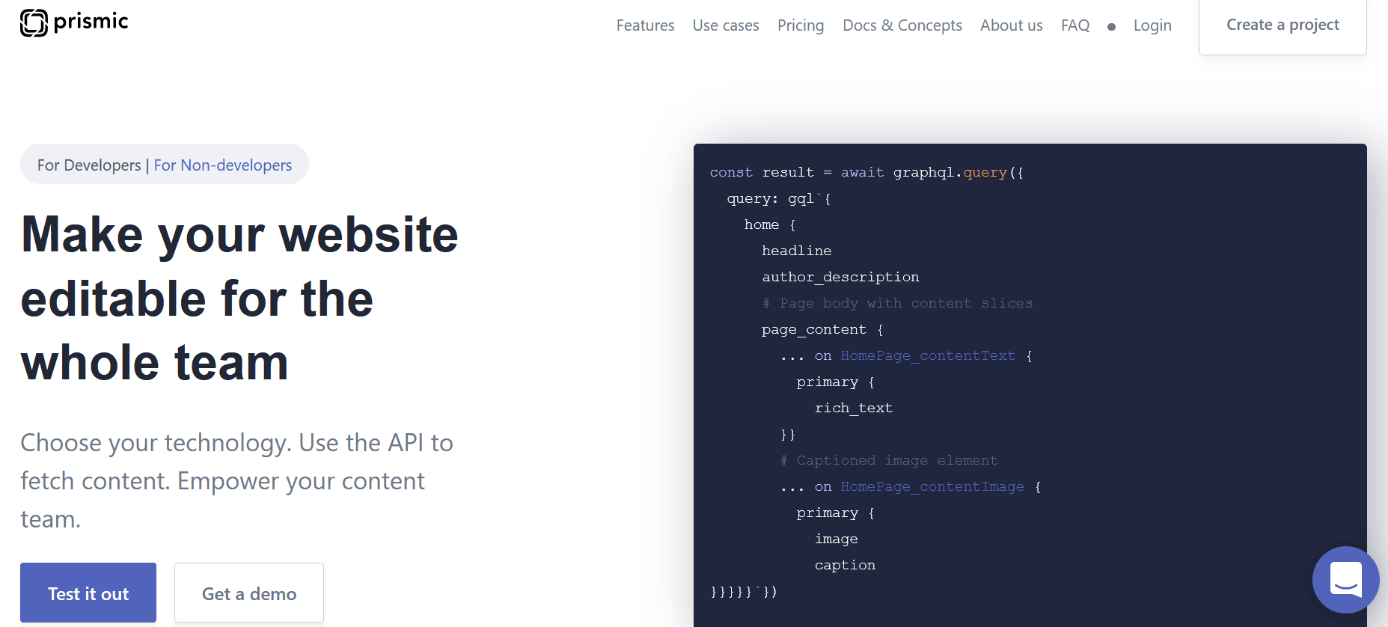Click the Prismic logo icon
The height and width of the screenshot is (627, 1388).
click(x=34, y=23)
